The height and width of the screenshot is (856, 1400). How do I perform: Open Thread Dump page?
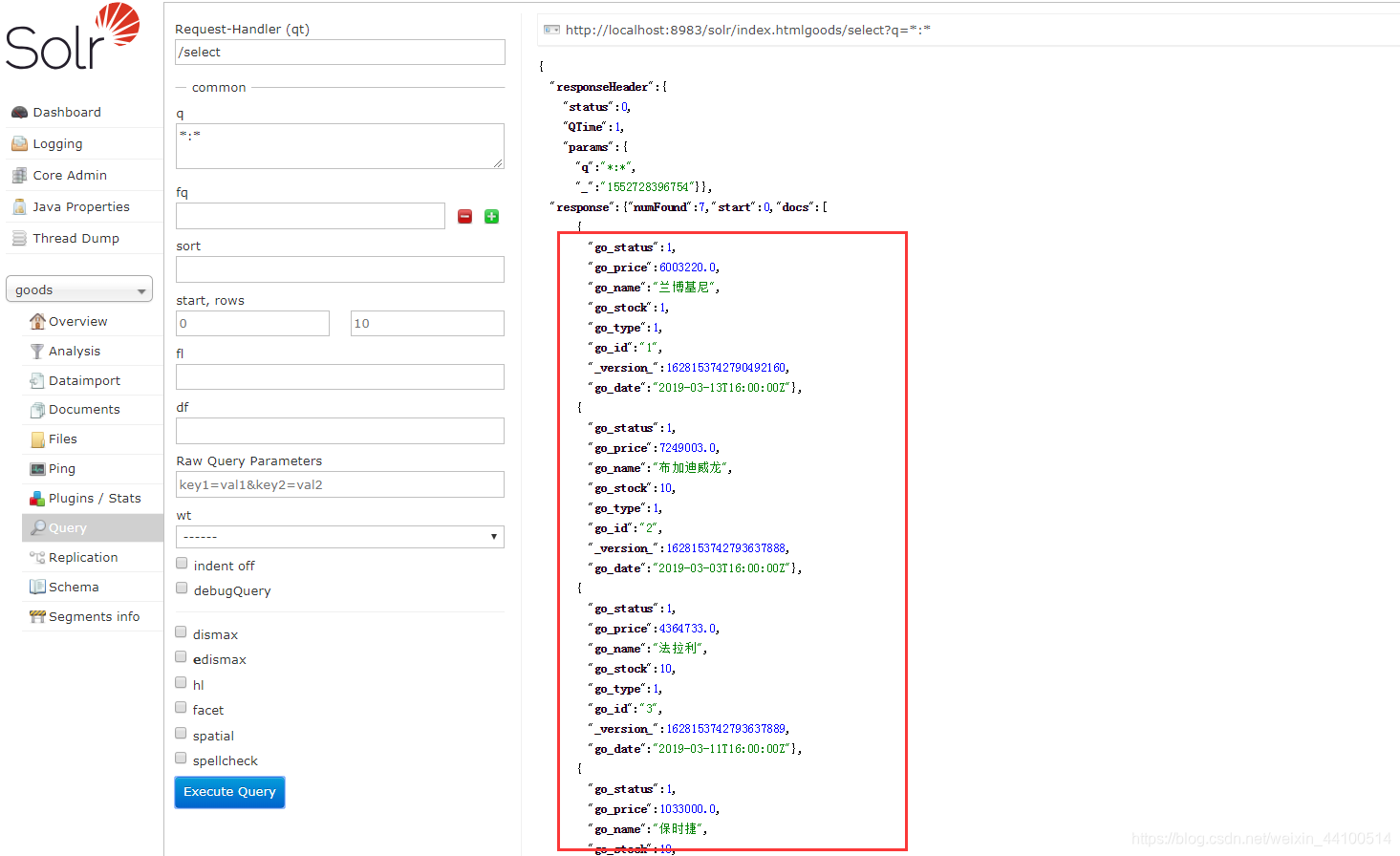point(76,239)
